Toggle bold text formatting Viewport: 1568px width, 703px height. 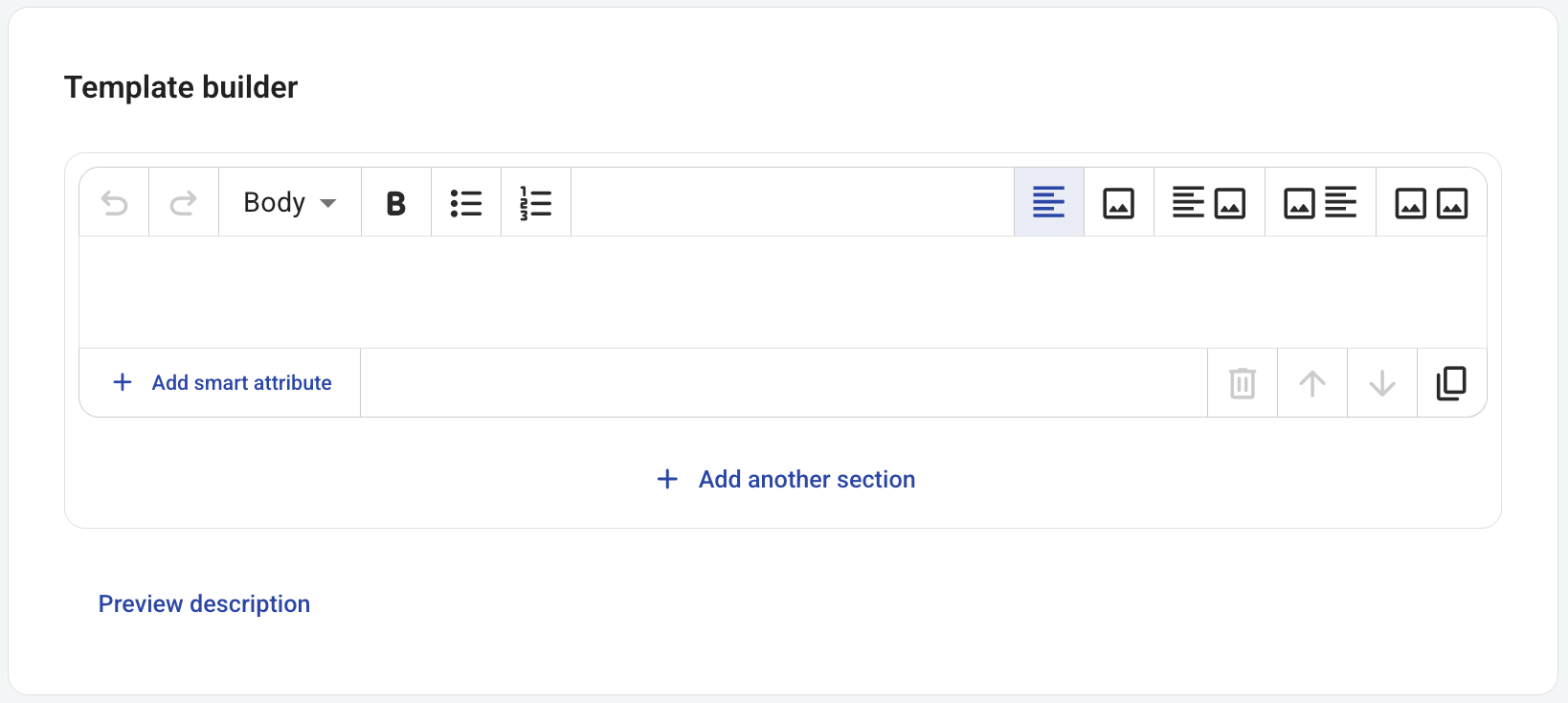coord(396,203)
